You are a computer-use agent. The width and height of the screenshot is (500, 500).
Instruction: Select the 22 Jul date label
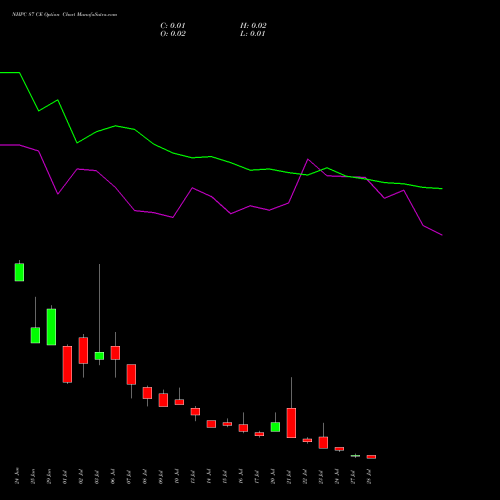coord(305,476)
